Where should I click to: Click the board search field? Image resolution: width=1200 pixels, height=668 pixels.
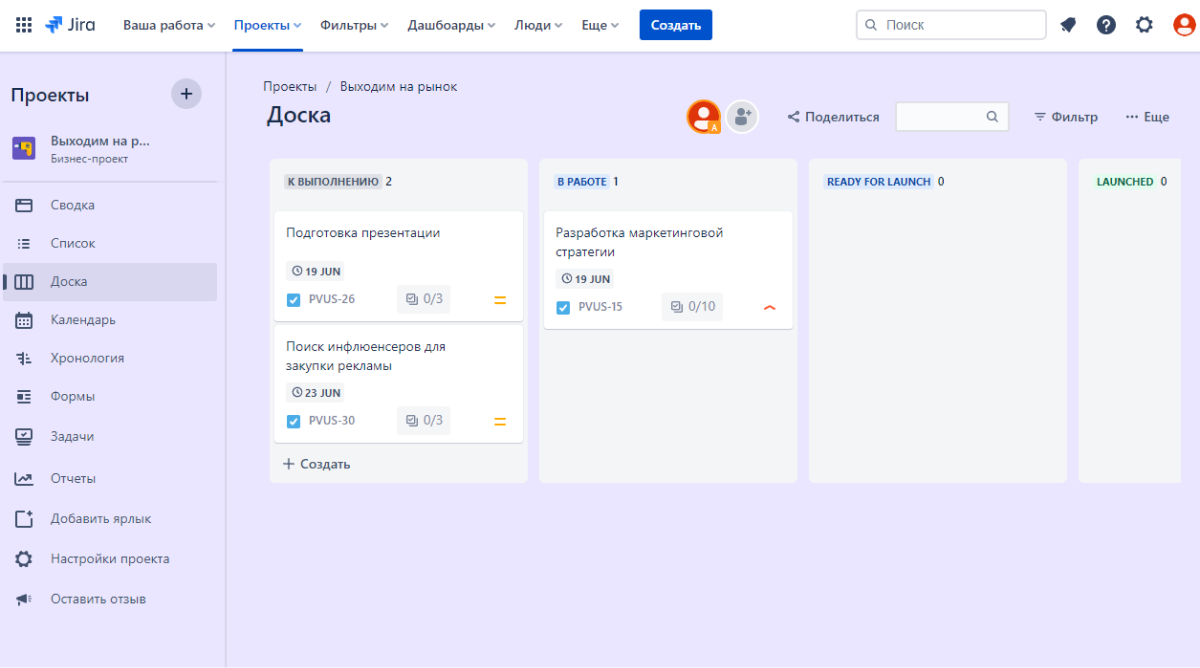pos(940,117)
